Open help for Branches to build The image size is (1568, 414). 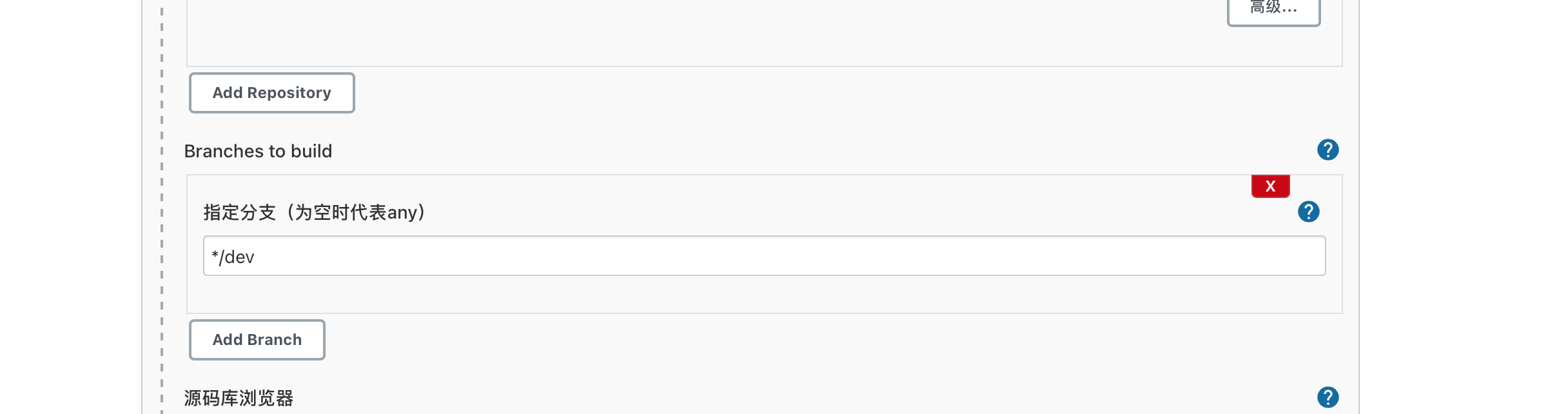point(1328,150)
